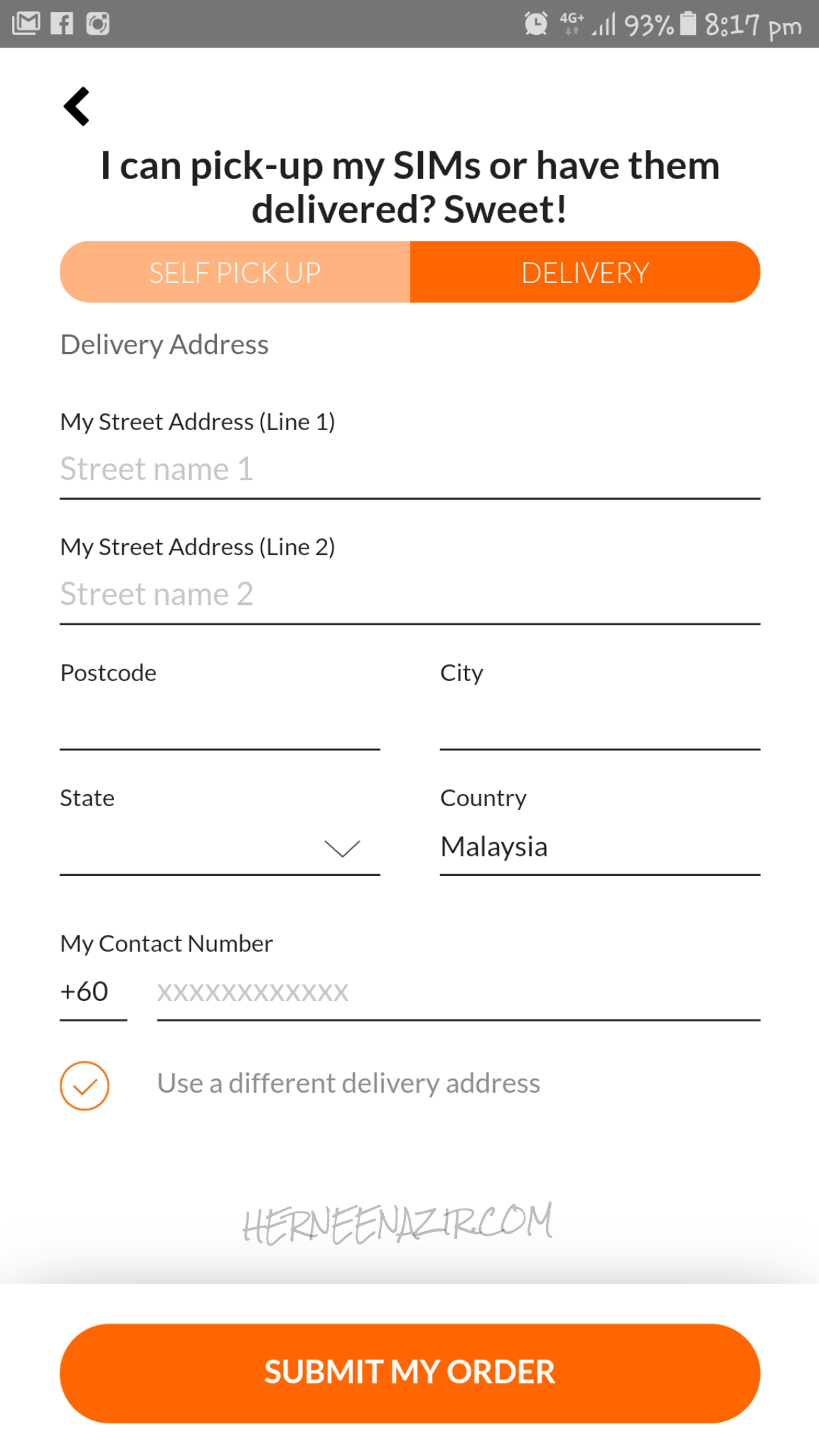This screenshot has width=819, height=1456.
Task: Tap the City input field
Action: pos(599,724)
